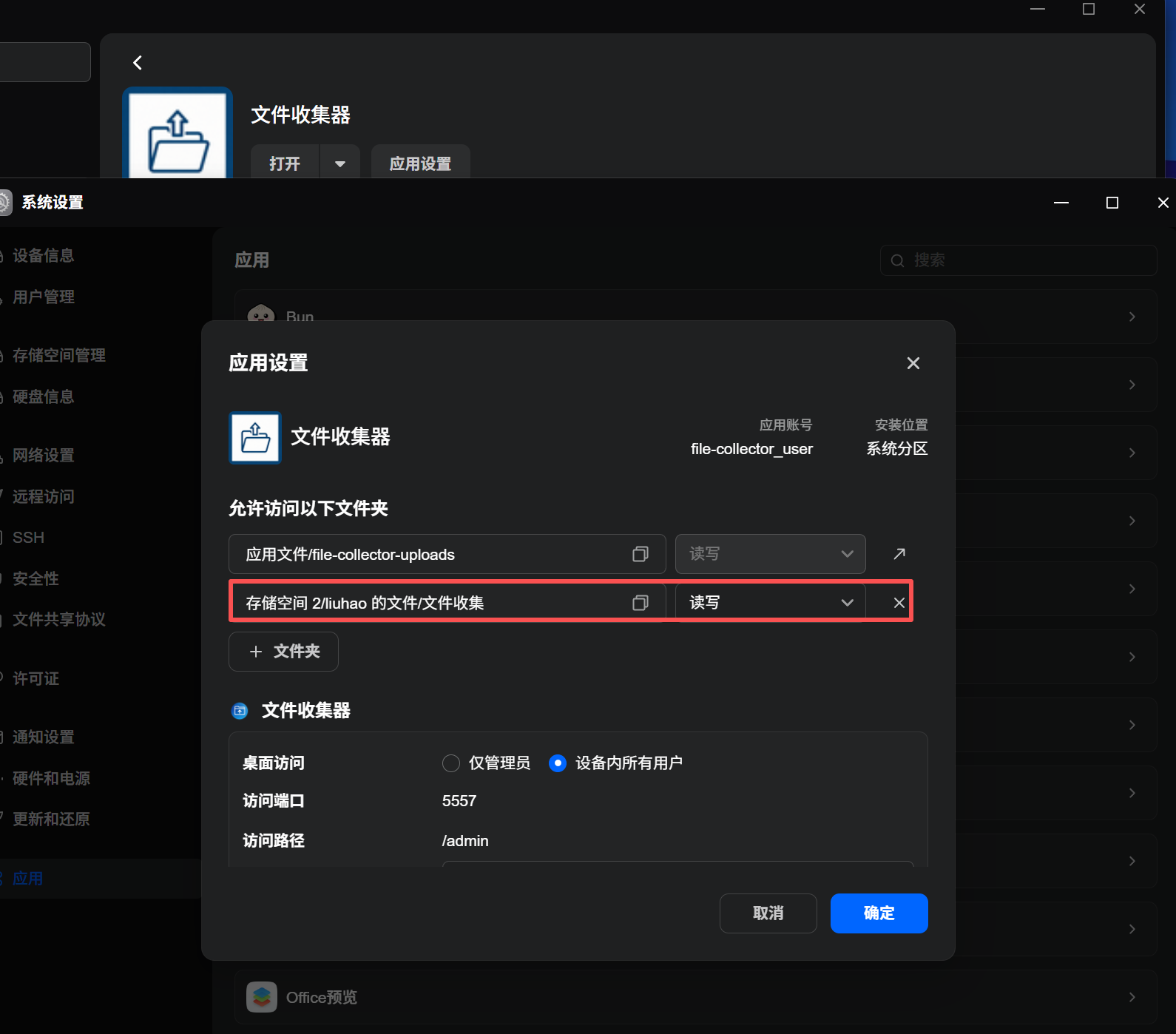The width and height of the screenshot is (1176, 1034).
Task: Click the 应用账号 label in dialog header
Action: point(785,425)
